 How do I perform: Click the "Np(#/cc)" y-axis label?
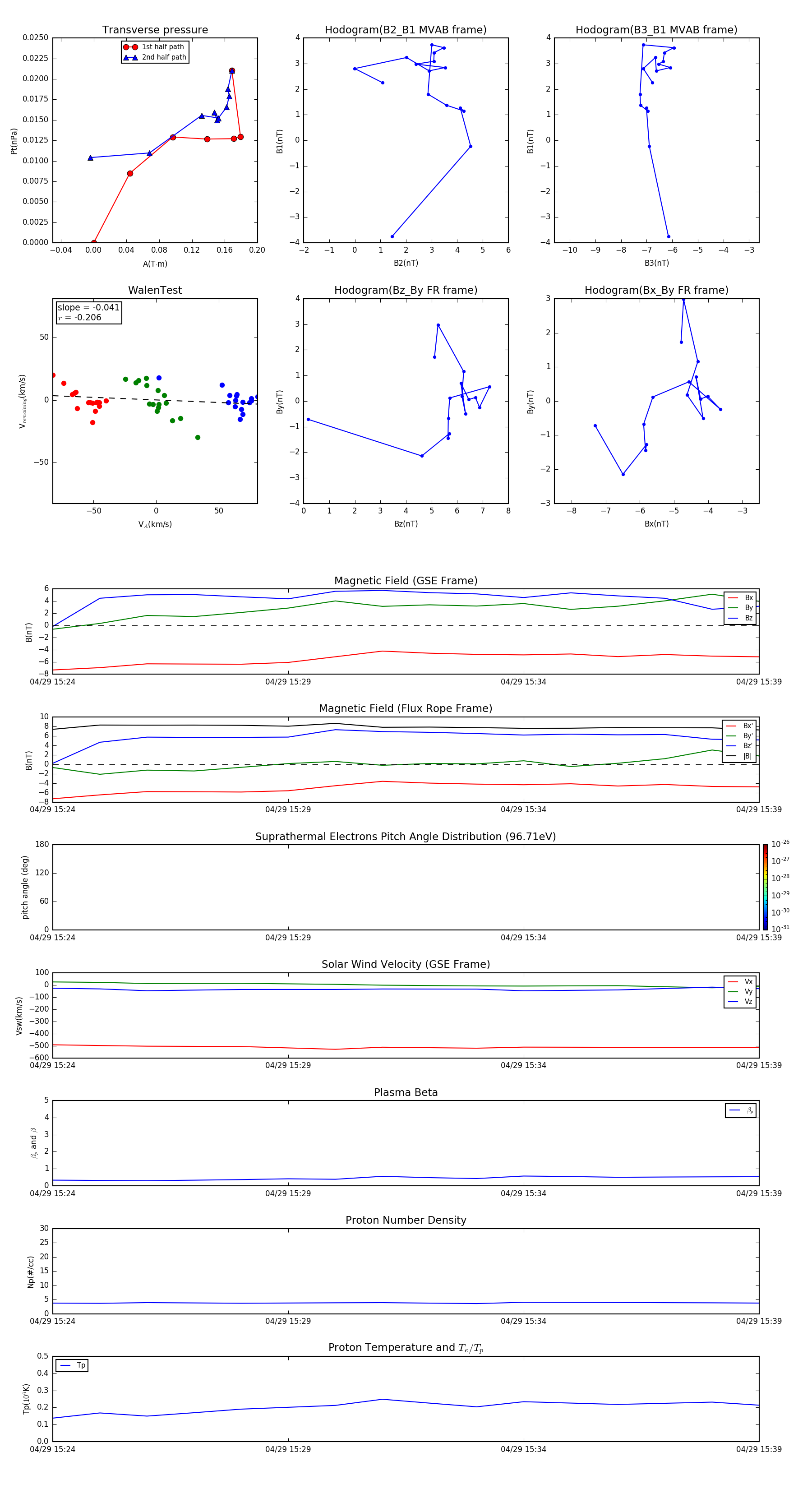(31, 1272)
